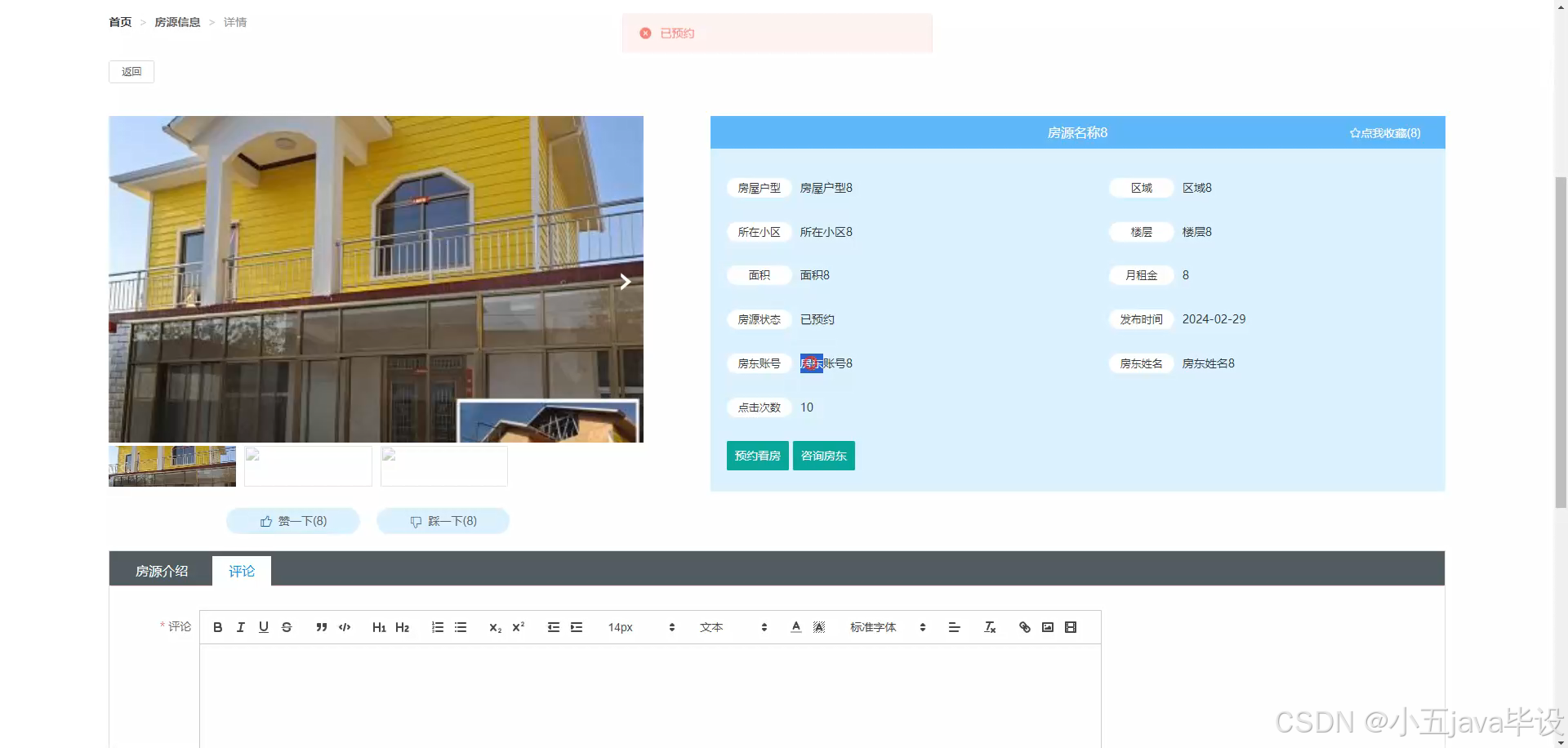The image size is (1568, 748).
Task: Click the 预约看房 button
Action: coord(757,456)
